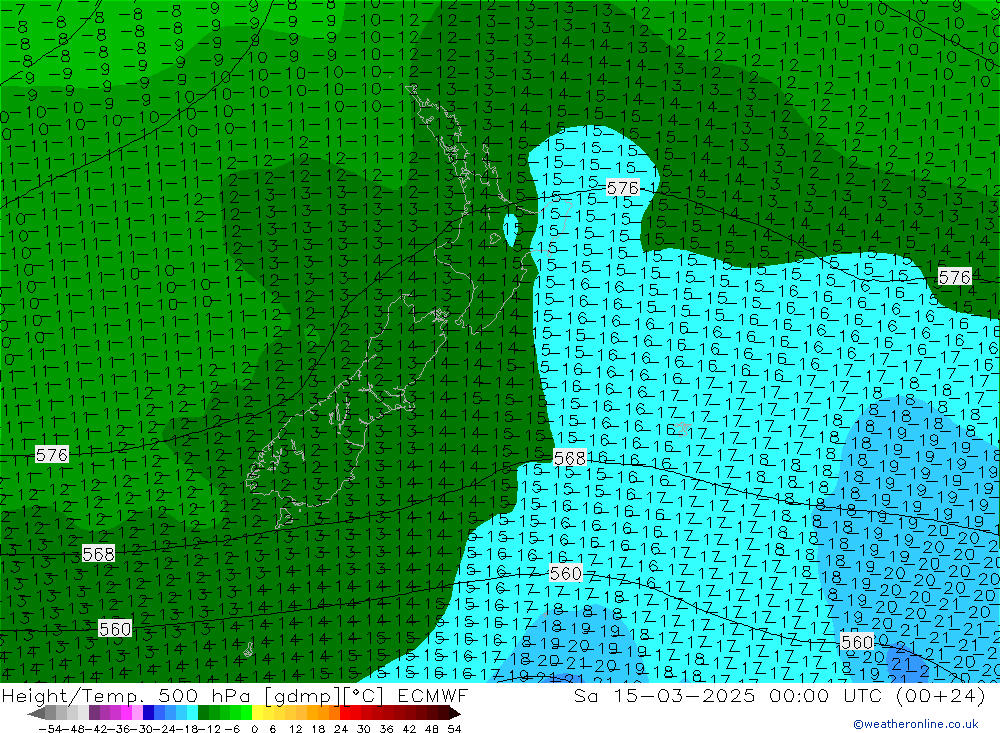Click the dark blue swatch on the color scale
The width and height of the screenshot is (1000, 733).
tap(148, 713)
